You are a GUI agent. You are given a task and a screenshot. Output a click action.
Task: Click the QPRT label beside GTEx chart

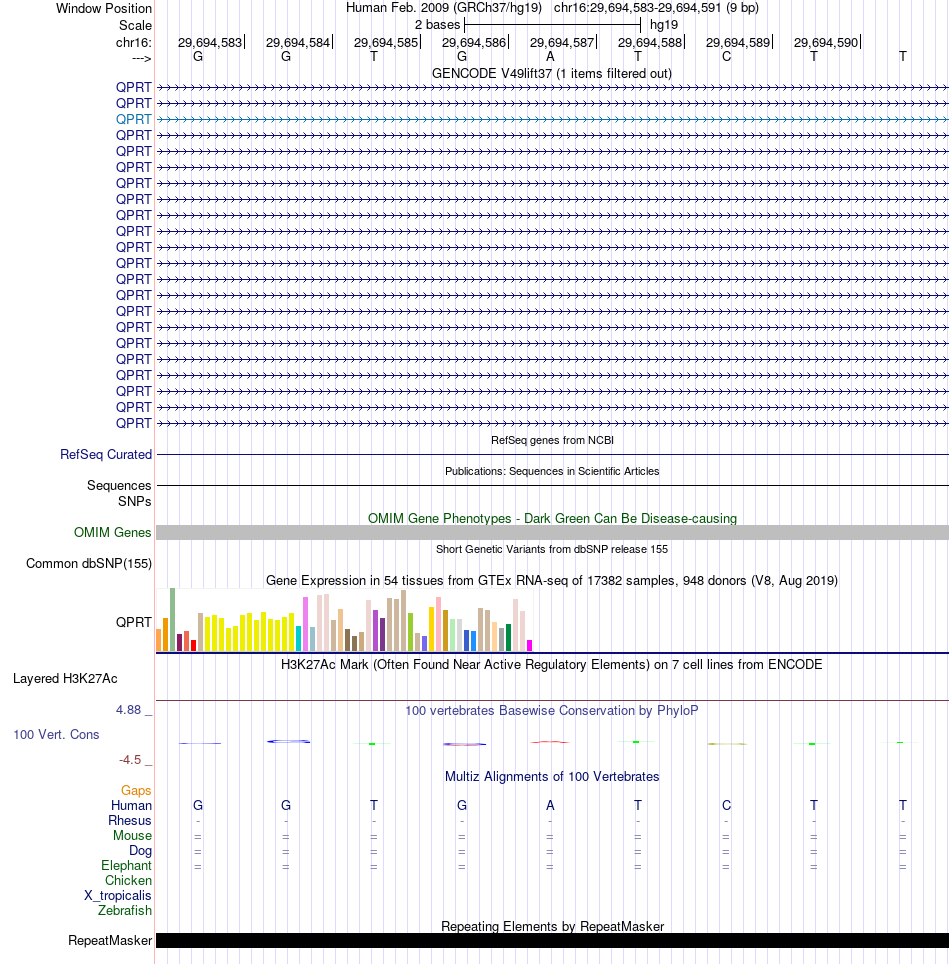[x=133, y=622]
